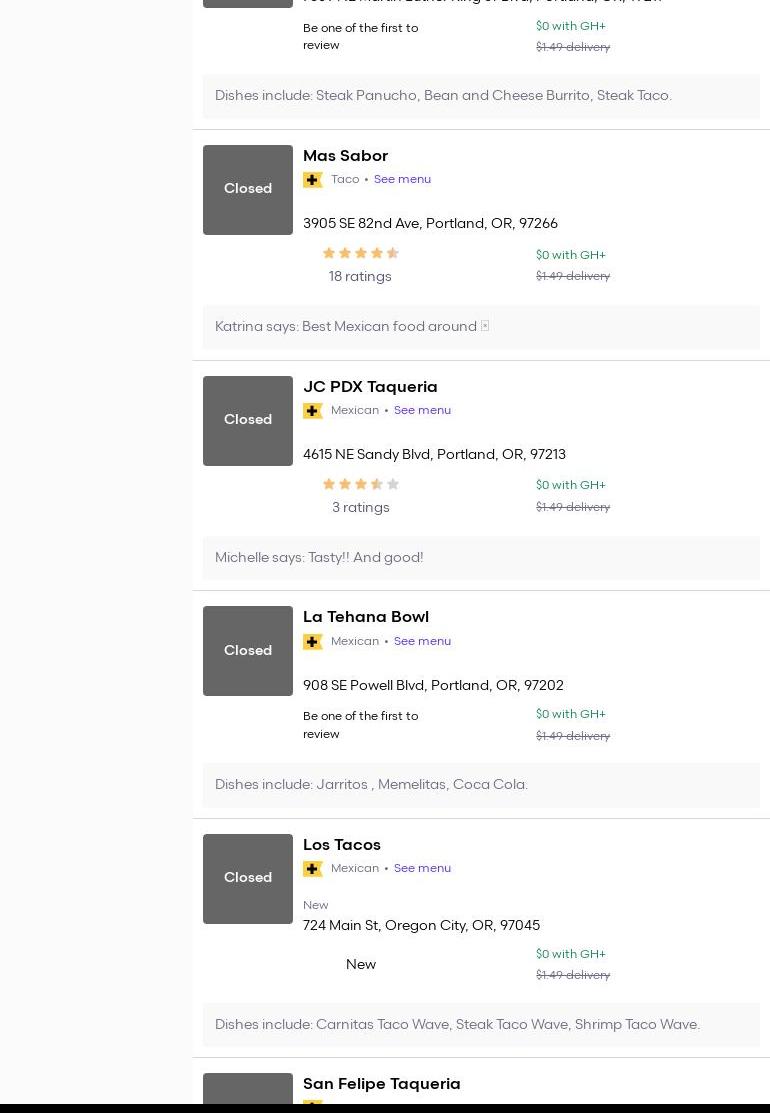Open La Tehana Bowl's See menu link
770x1113 pixels.
pos(422,642)
